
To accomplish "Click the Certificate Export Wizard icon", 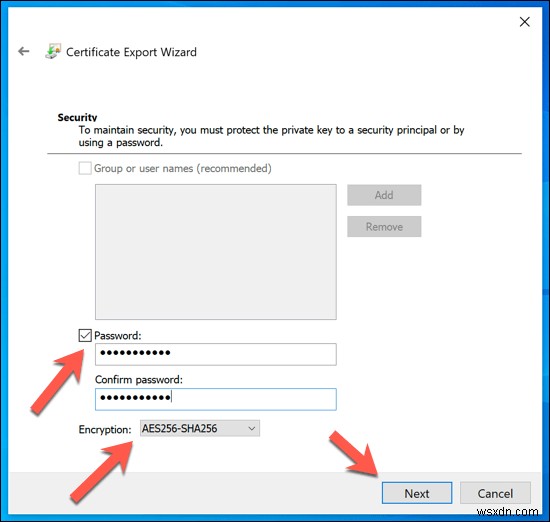I will 53,51.
